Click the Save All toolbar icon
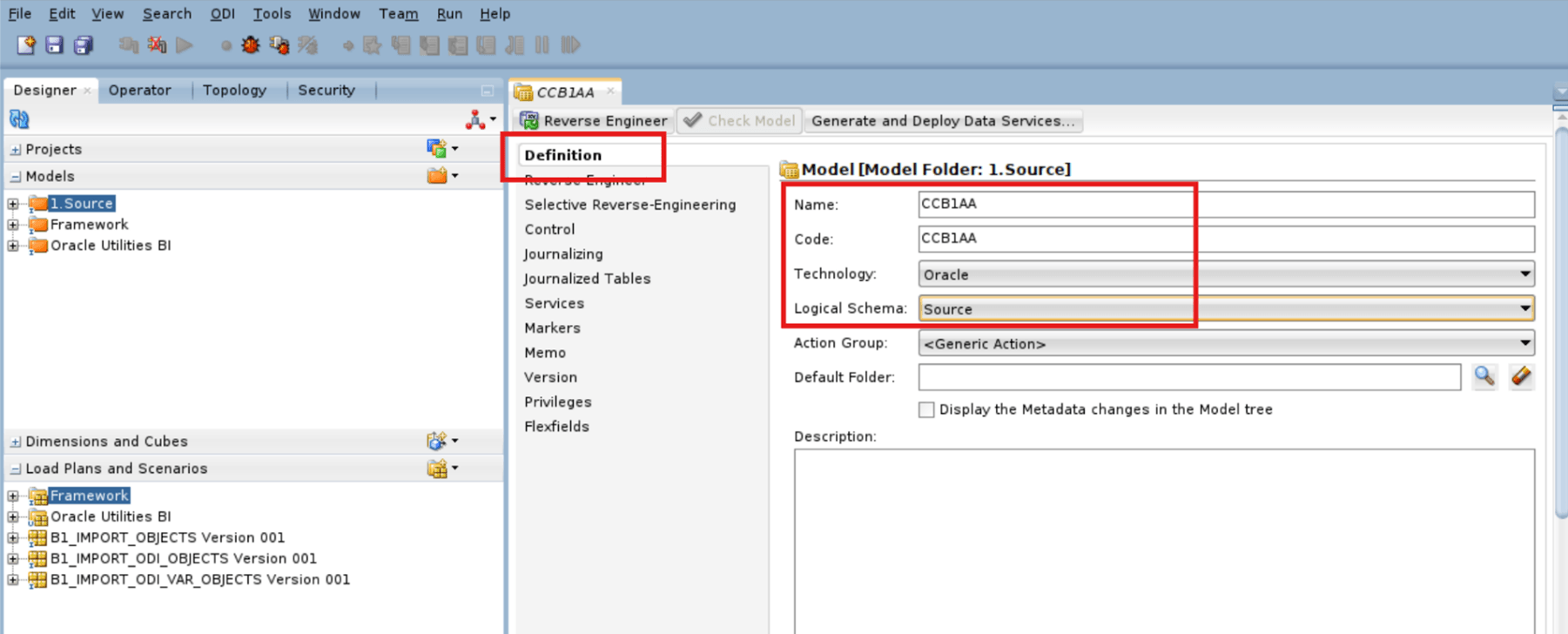 point(83,44)
